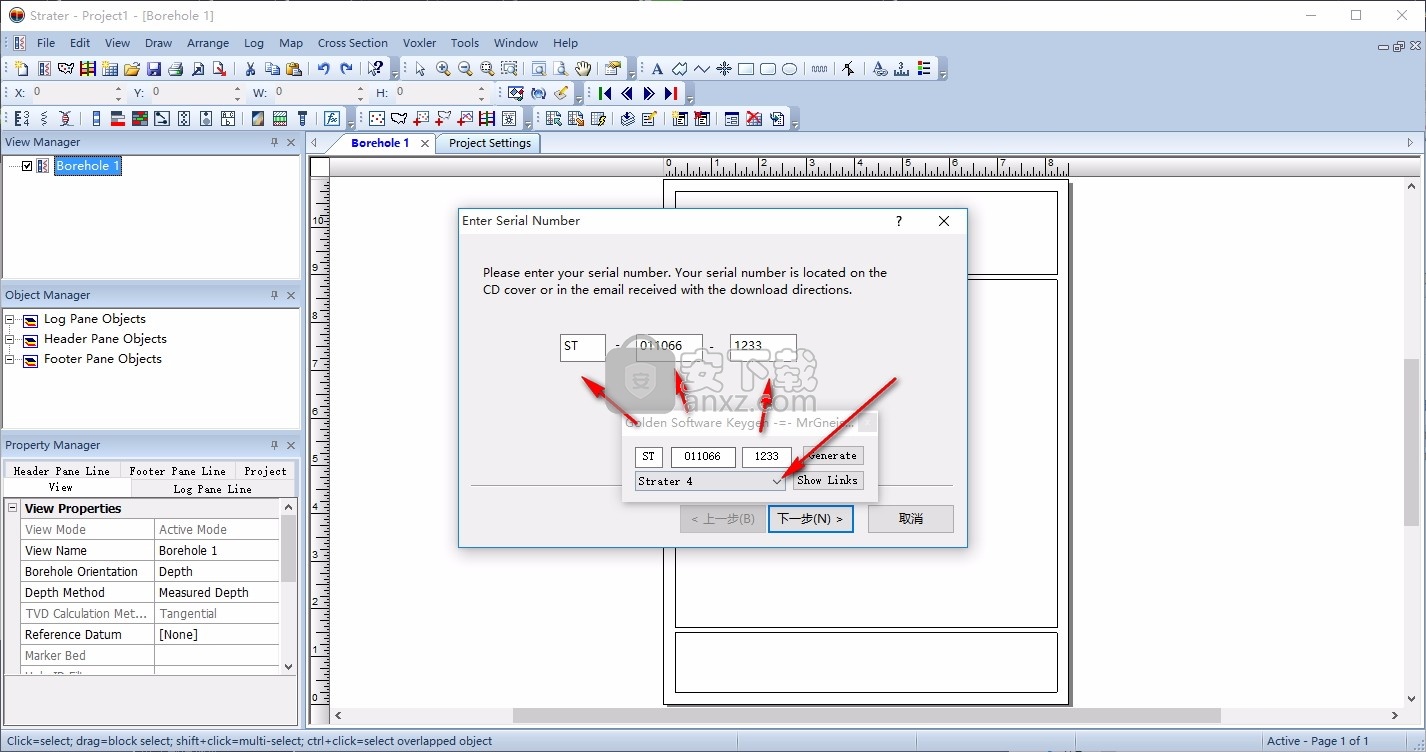Viewport: 1426px width, 752px height.
Task: Click the Cut scissors icon
Action: [x=250, y=69]
